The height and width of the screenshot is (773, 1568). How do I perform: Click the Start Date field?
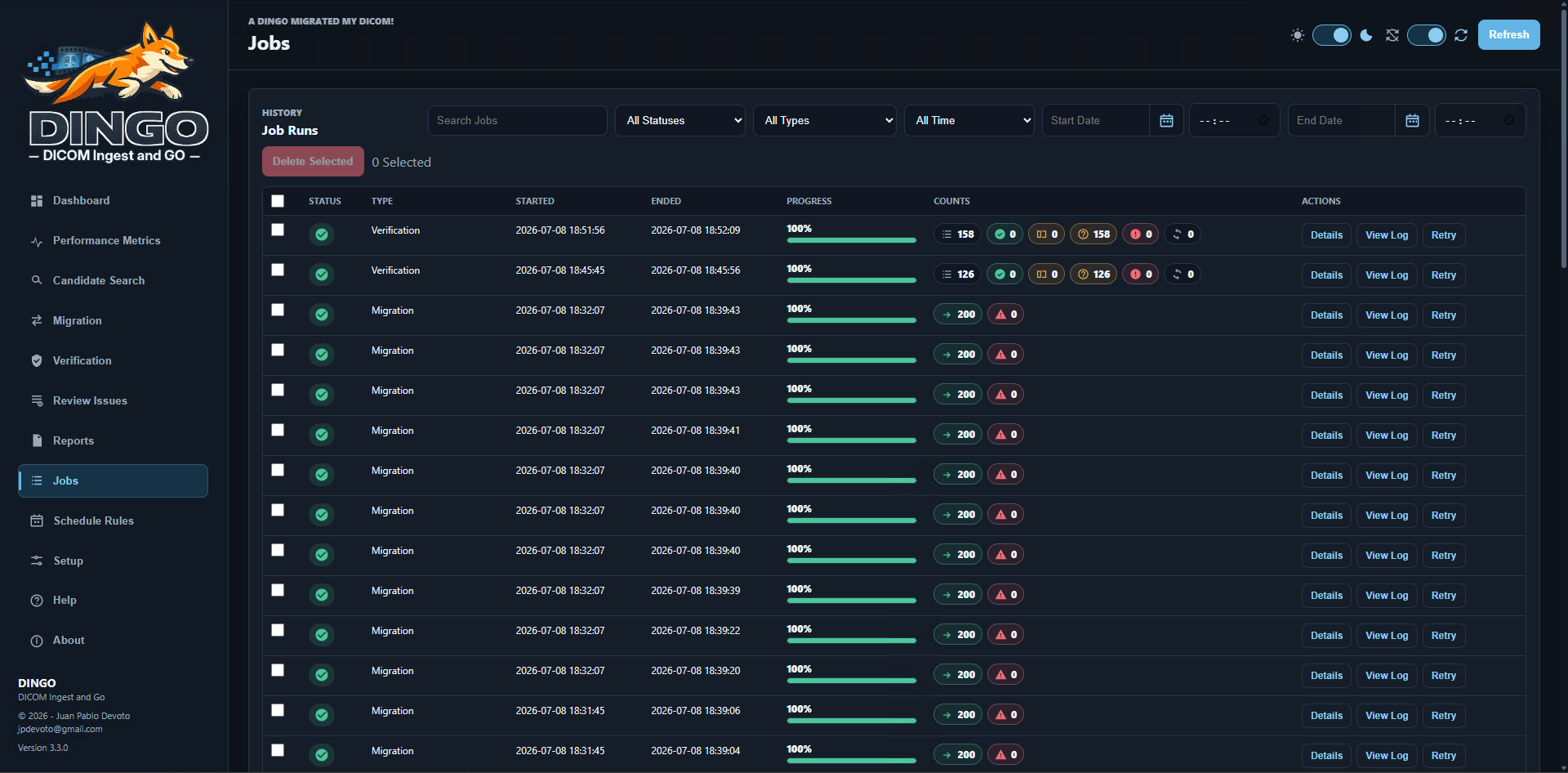(x=1096, y=121)
